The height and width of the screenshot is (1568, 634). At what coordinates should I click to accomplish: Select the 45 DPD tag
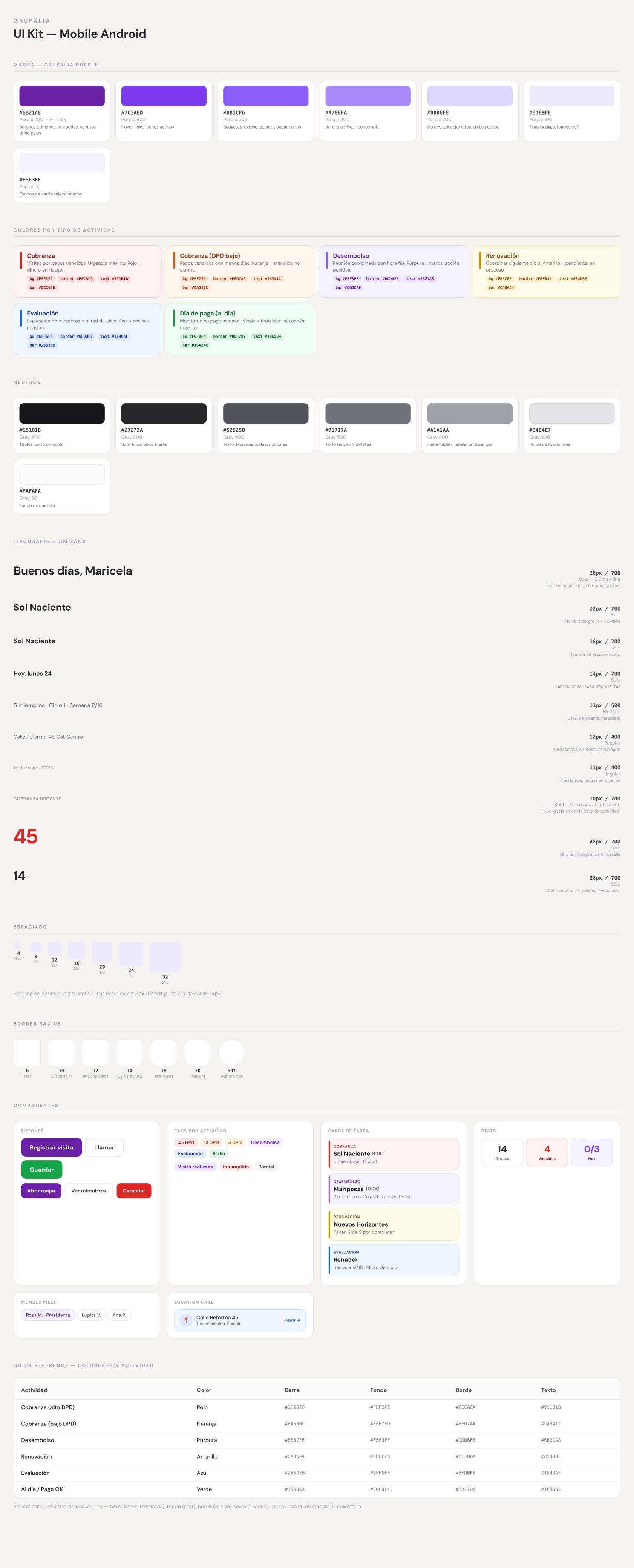pos(186,1143)
